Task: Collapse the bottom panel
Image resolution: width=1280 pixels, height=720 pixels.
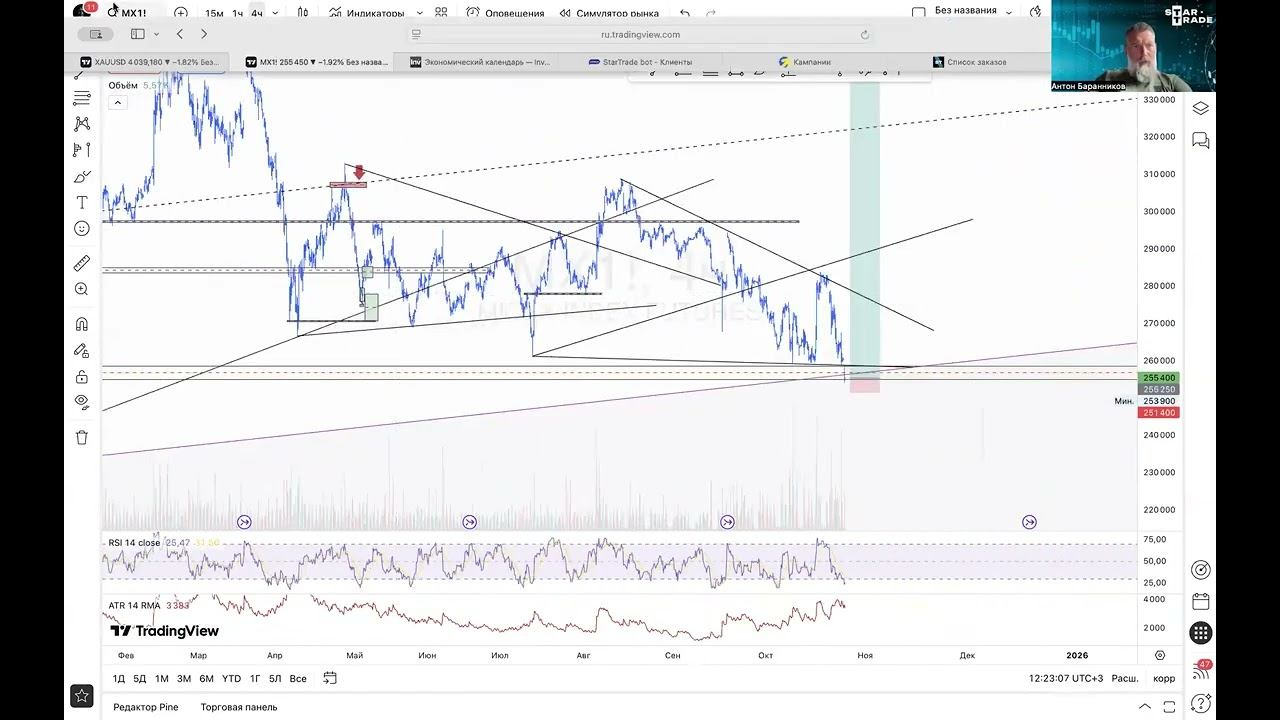Action: point(1144,707)
